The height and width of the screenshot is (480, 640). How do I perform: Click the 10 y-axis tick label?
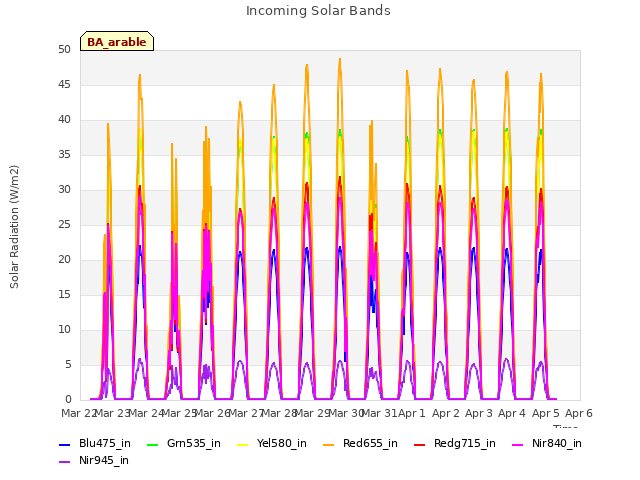tap(64, 329)
